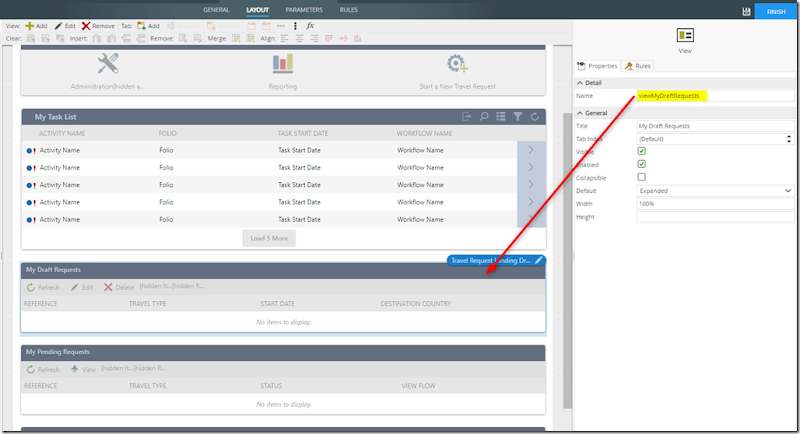Open the fx expression editor
Image resolution: width=800 pixels, height=434 pixels.
click(310, 25)
